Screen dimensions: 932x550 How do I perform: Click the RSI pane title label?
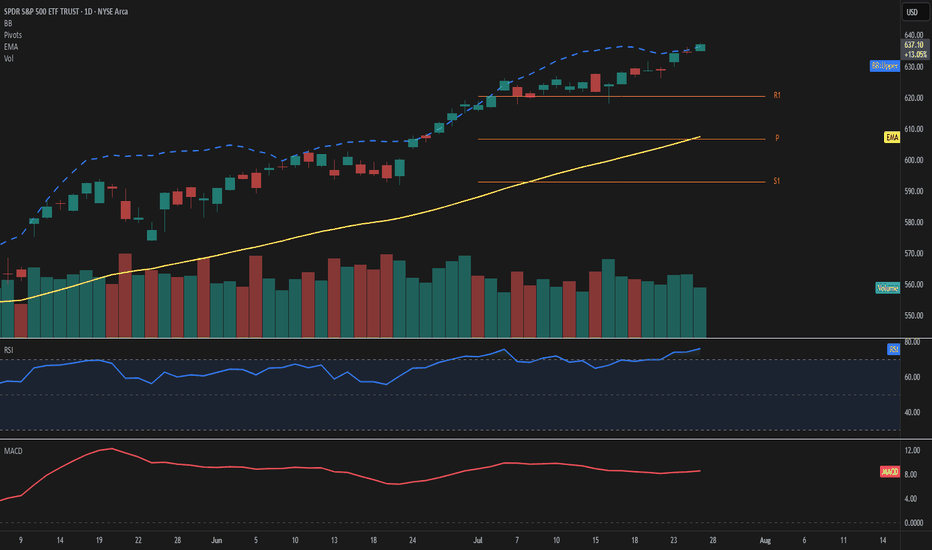[8, 350]
